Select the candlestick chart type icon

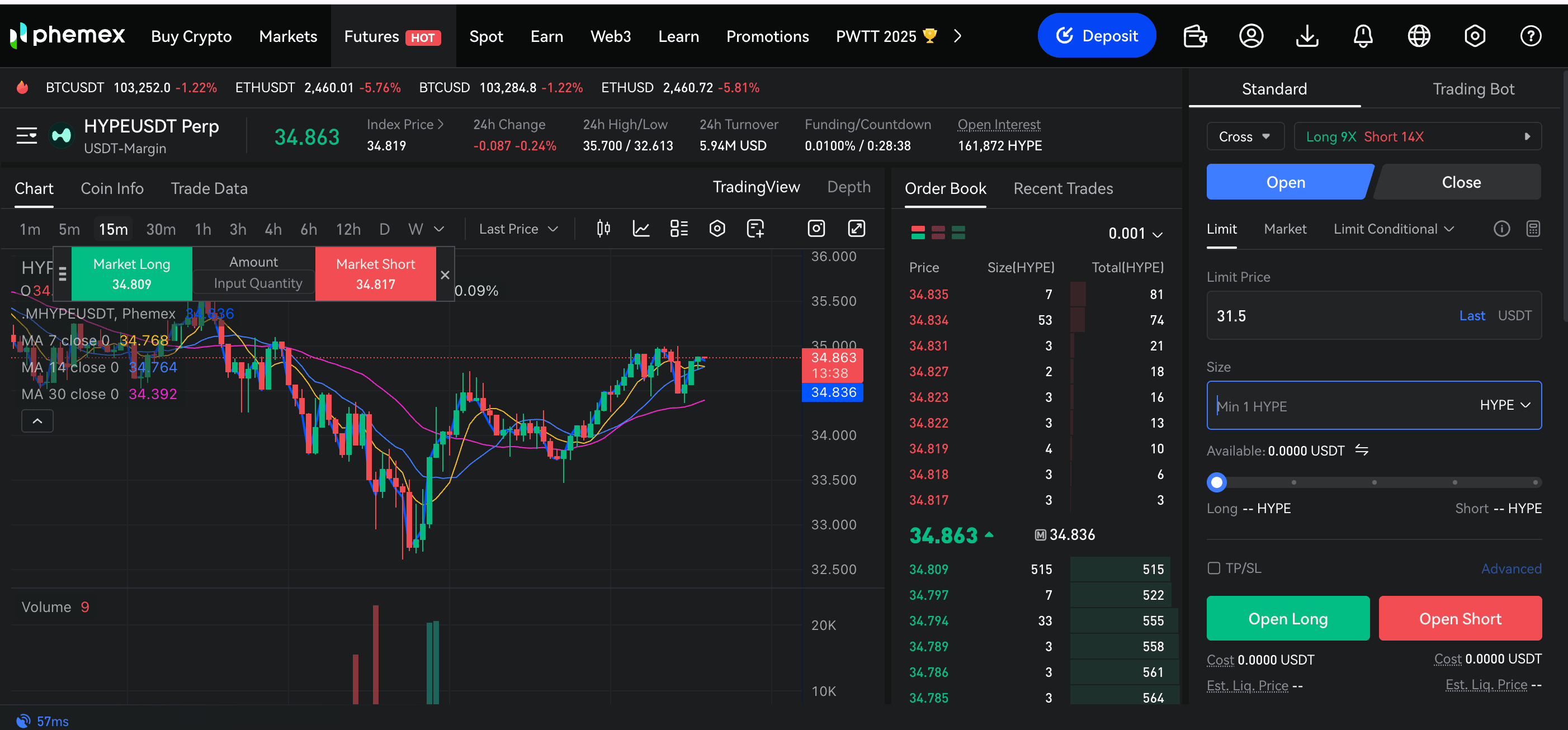(603, 229)
